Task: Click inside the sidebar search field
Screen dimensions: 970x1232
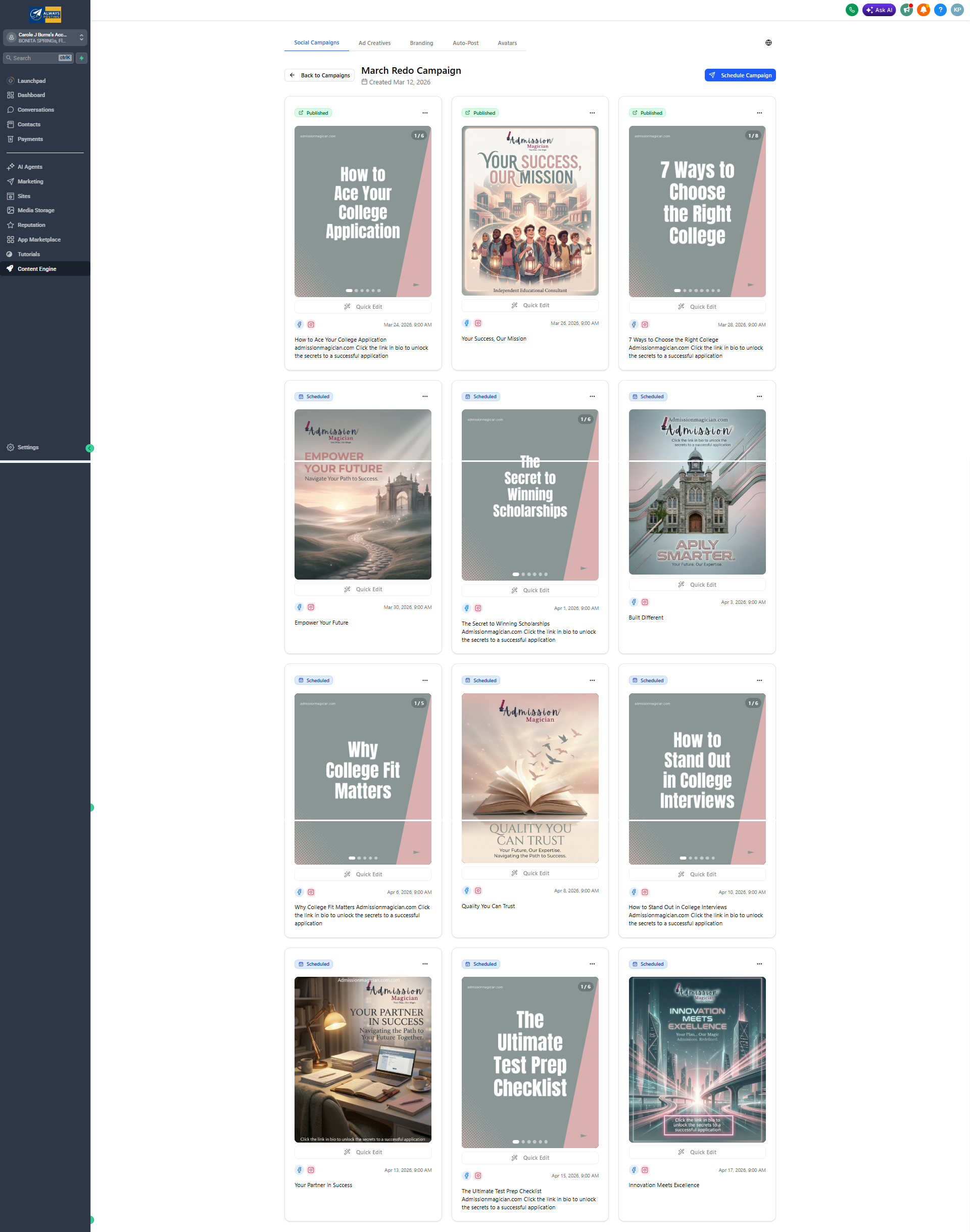Action: [x=34, y=58]
